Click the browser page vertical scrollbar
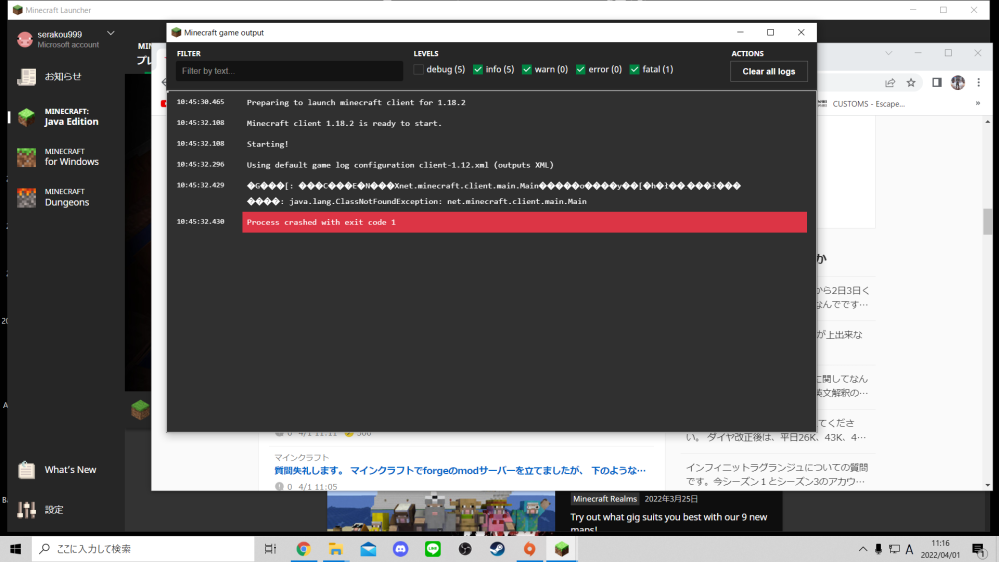 pyautogui.click(x=988, y=223)
